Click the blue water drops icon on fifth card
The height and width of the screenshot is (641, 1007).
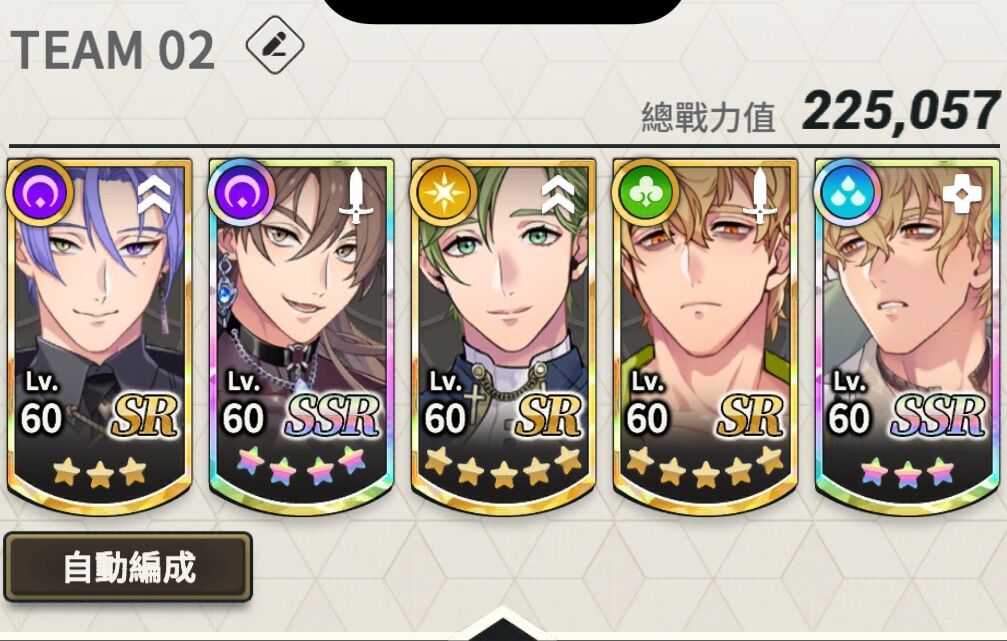coord(847,192)
